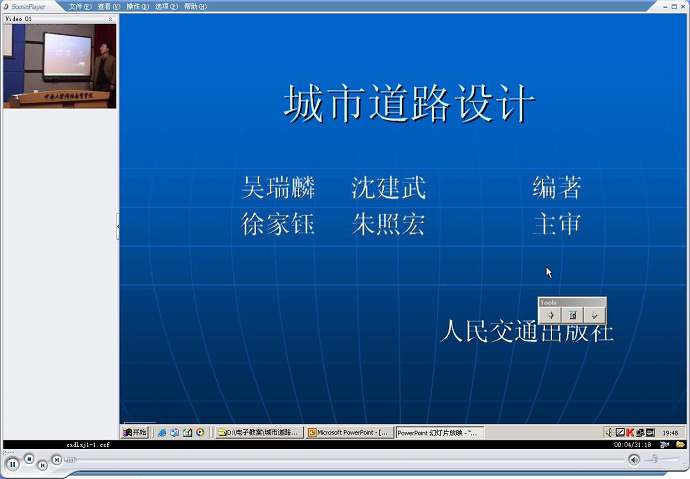Click the publisher text 人民交通出版社

tap(527, 331)
